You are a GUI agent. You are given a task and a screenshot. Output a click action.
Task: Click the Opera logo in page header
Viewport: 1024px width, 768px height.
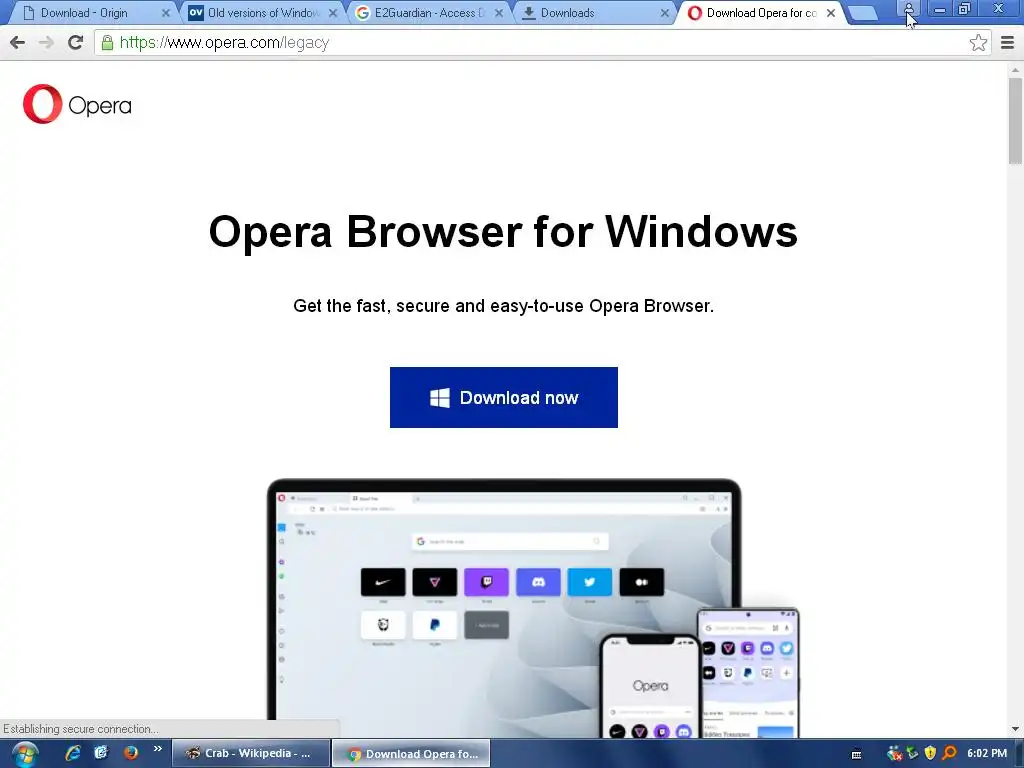point(77,104)
